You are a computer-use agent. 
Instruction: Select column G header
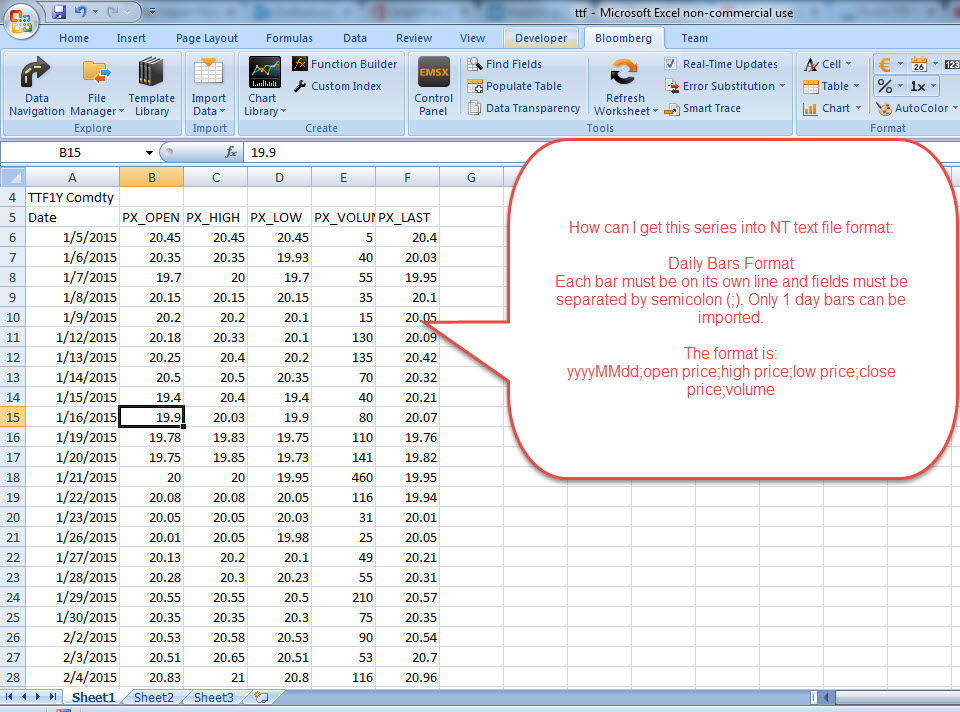(x=471, y=178)
